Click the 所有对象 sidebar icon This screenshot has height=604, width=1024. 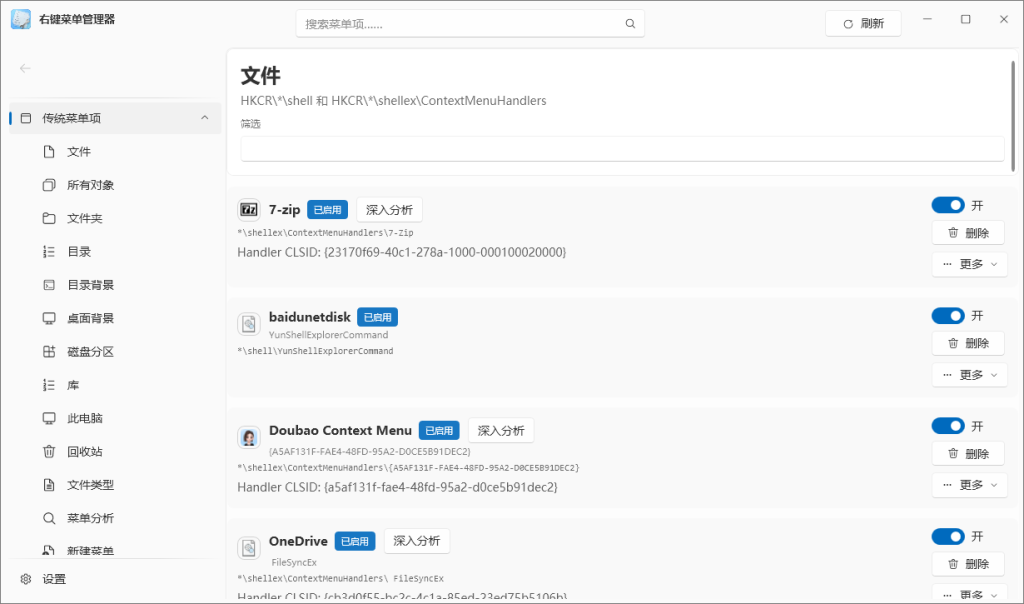pos(49,185)
